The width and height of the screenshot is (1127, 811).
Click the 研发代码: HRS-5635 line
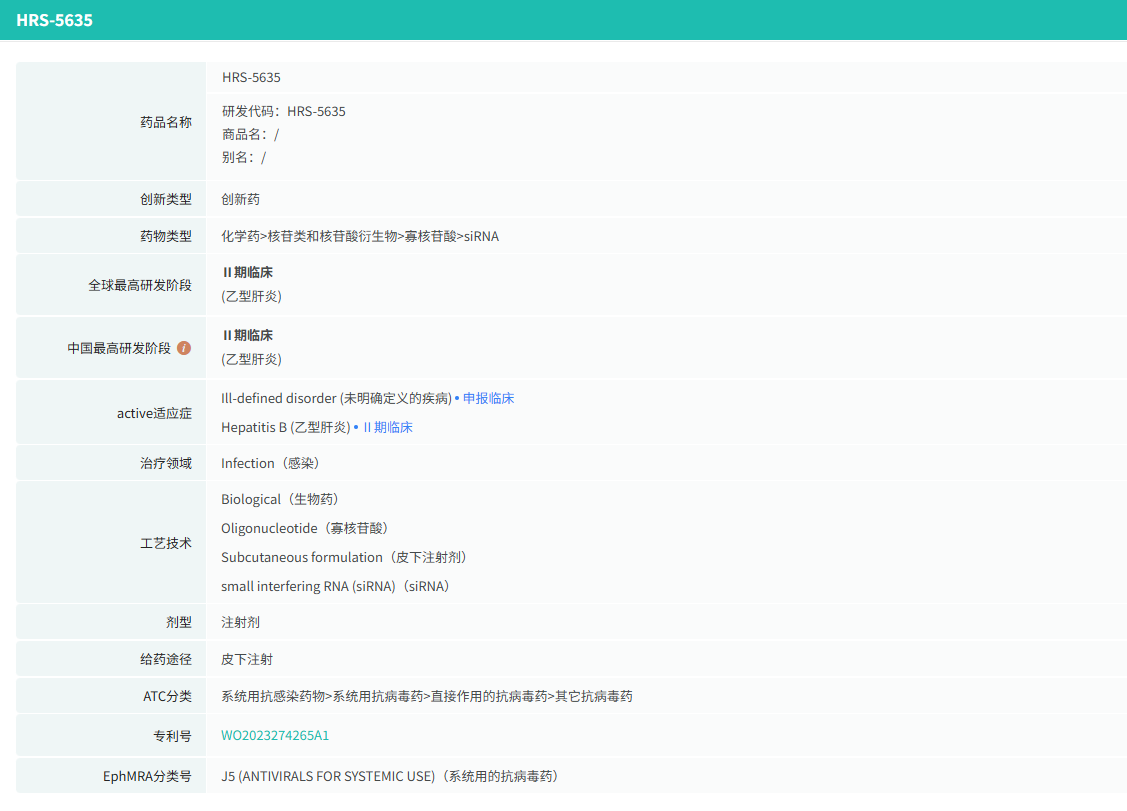[284, 111]
